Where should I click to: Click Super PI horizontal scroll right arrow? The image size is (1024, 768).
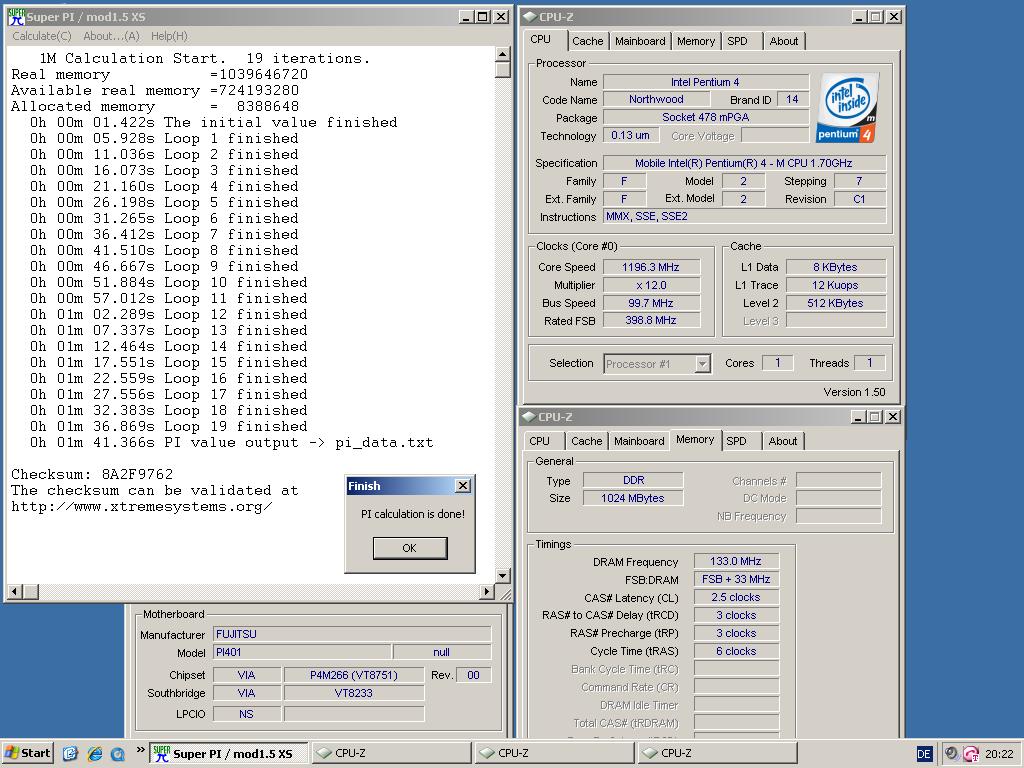pyautogui.click(x=487, y=592)
